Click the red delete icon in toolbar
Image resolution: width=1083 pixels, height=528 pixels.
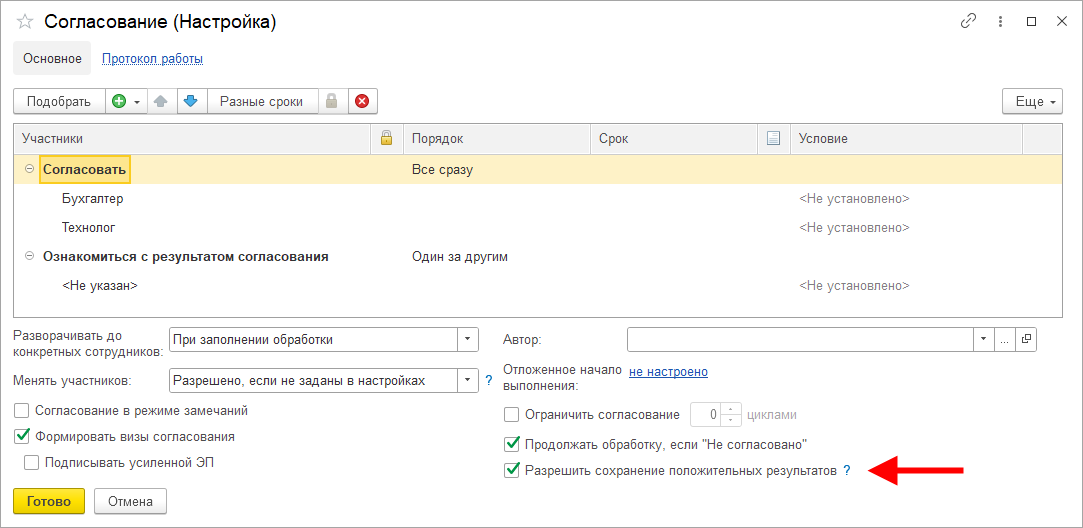pos(362,101)
